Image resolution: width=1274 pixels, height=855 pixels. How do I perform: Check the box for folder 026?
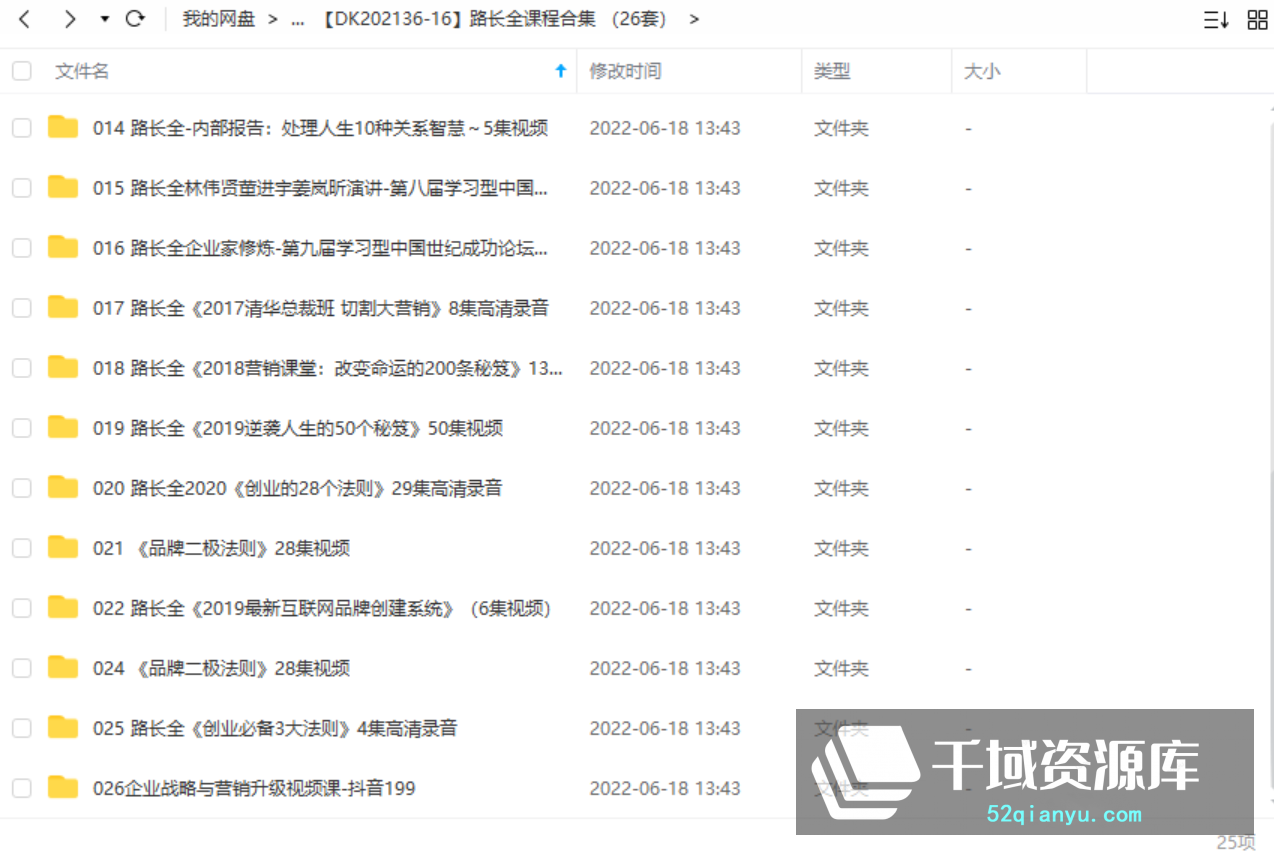coord(21,788)
